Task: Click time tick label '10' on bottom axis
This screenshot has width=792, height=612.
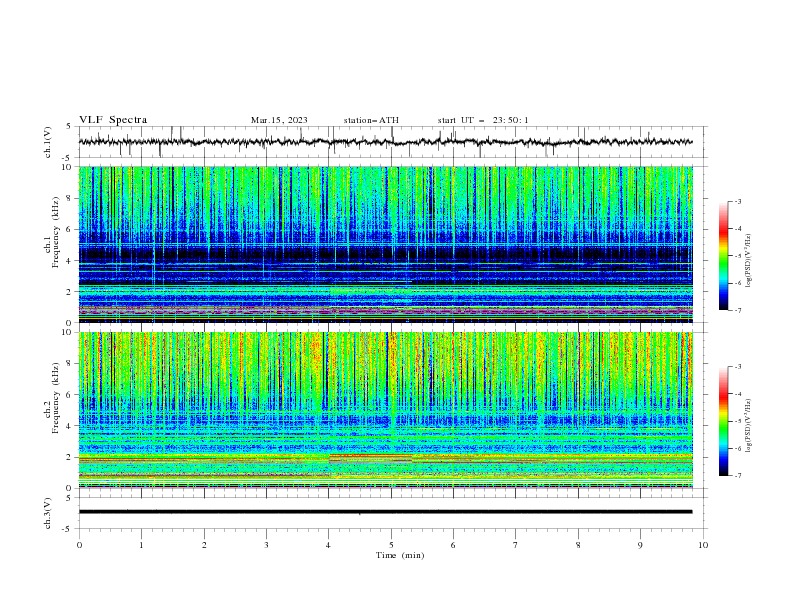Action: click(703, 545)
